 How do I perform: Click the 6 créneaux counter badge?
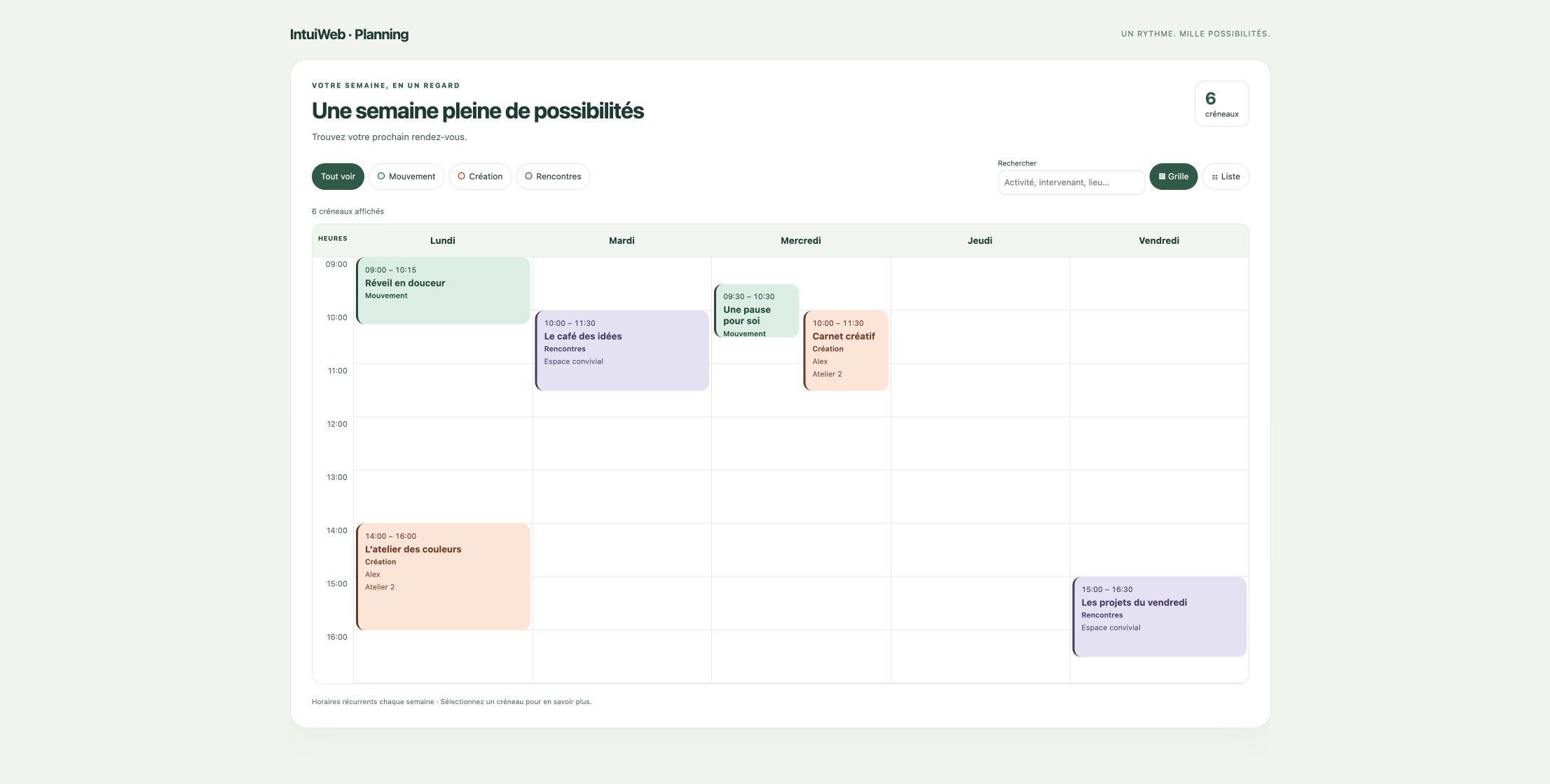tap(1221, 104)
